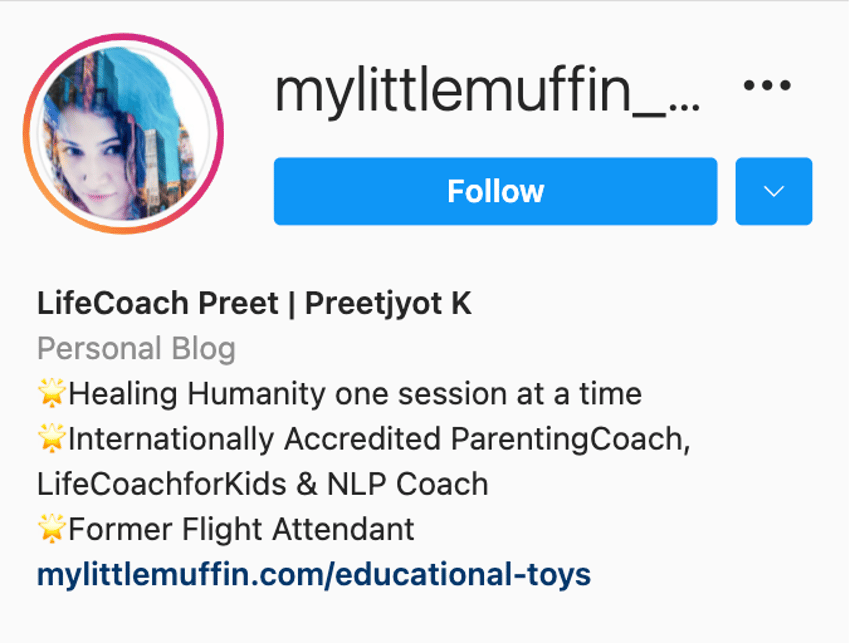This screenshot has height=643, width=850.
Task: Show additional follow choices via dropdown arrow
Action: [x=772, y=190]
